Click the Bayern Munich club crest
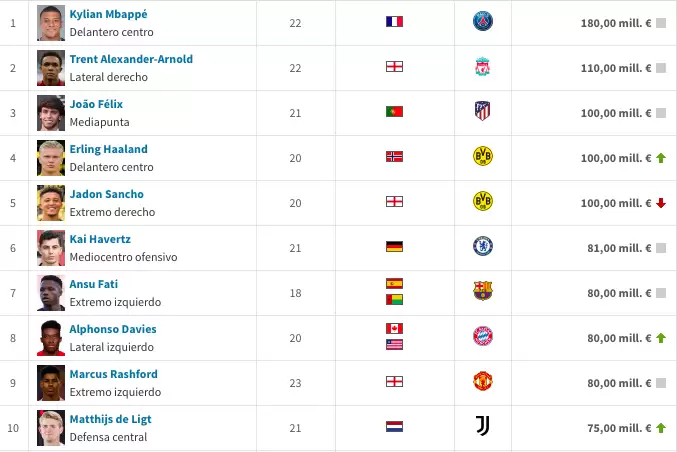The height and width of the screenshot is (452, 677). tap(483, 336)
